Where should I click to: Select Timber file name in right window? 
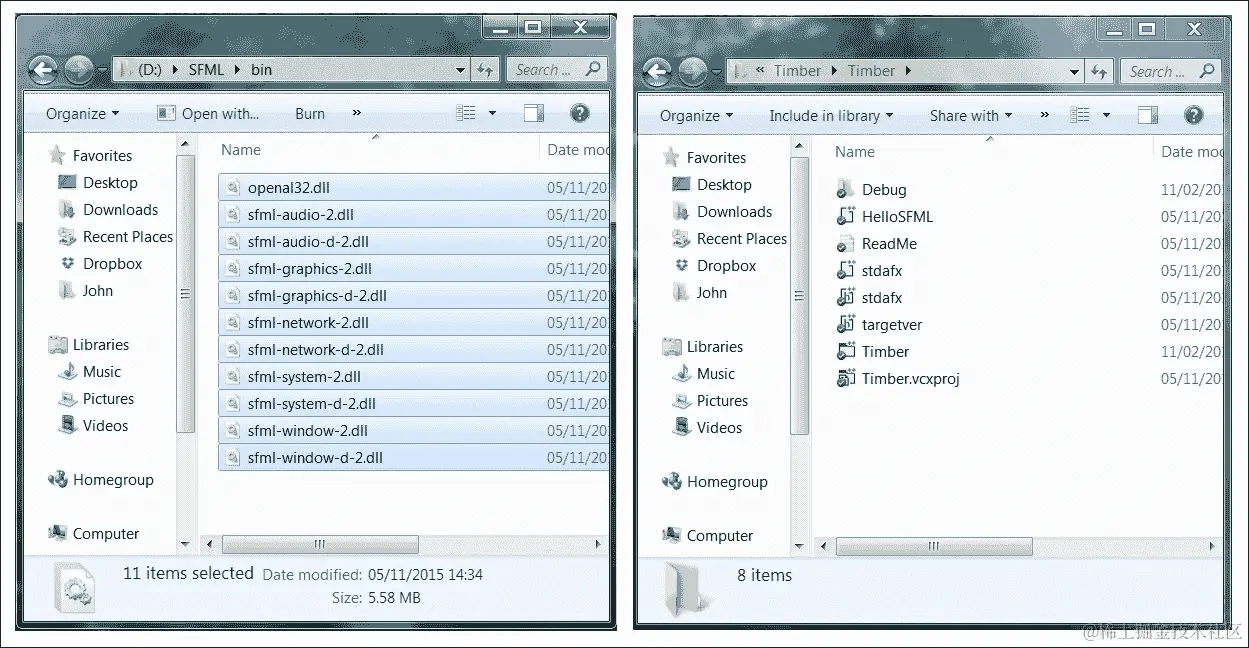886,352
